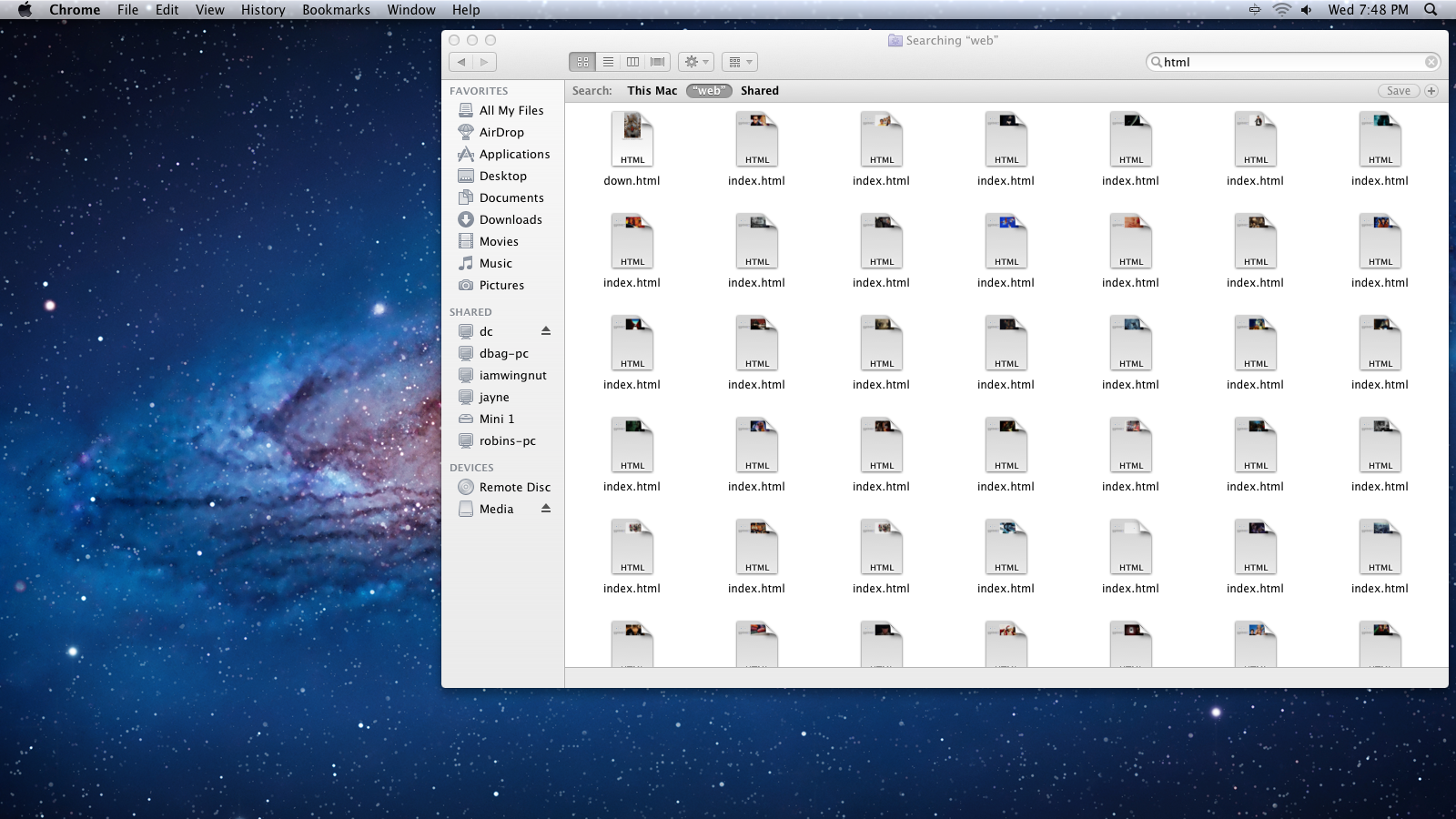Open the Action gear dropdown menu

click(x=696, y=62)
